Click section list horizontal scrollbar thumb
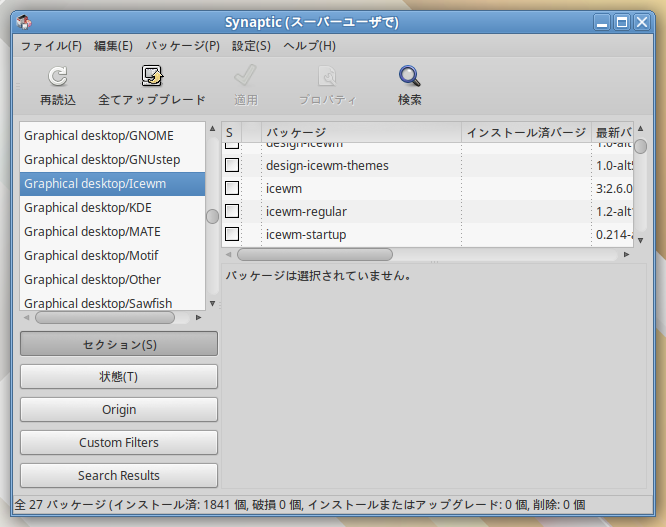The image size is (666, 527). click(105, 318)
